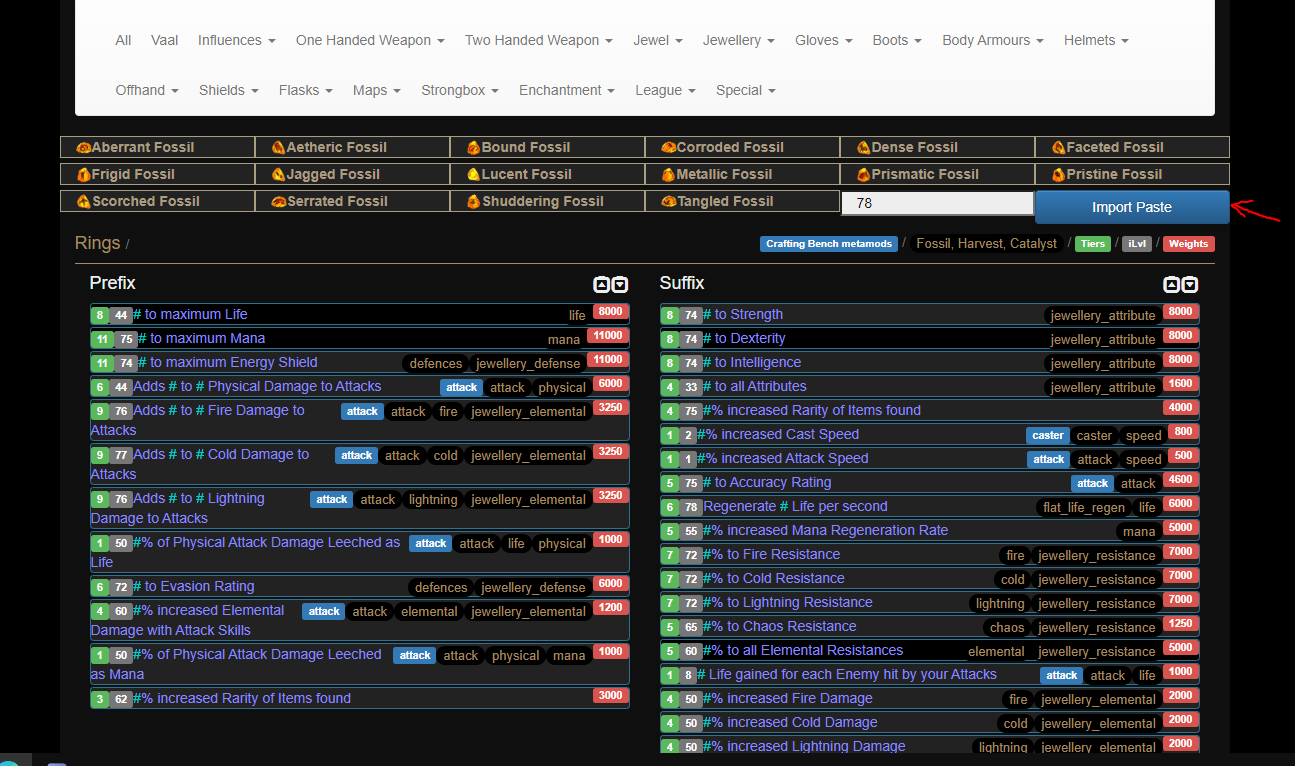Toggle the green Tiers badge

[x=1092, y=244]
